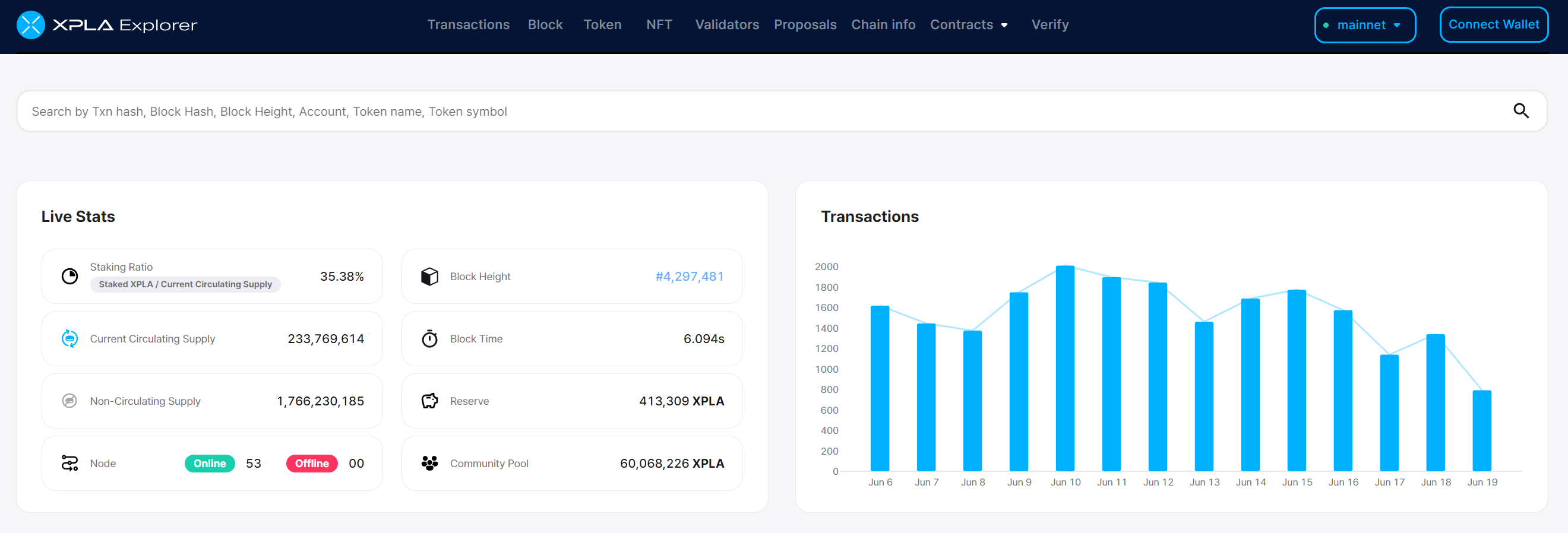Click the Jun 12 axis label
Screen dimensions: 1568x533
click(x=1158, y=482)
